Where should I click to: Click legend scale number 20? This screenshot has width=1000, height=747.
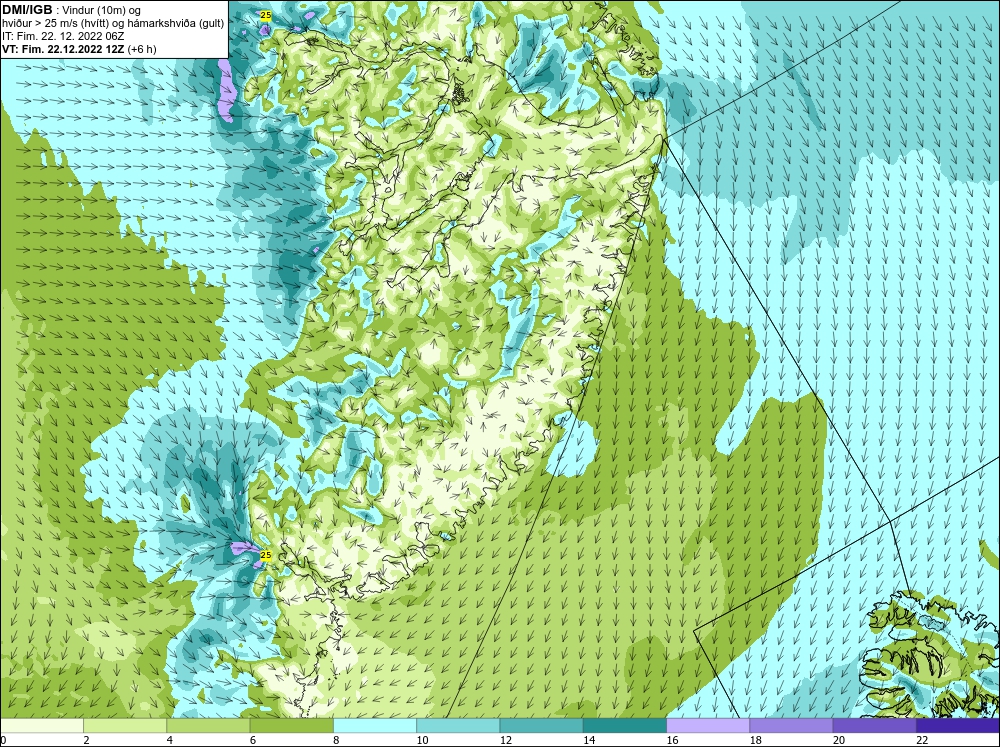click(839, 740)
